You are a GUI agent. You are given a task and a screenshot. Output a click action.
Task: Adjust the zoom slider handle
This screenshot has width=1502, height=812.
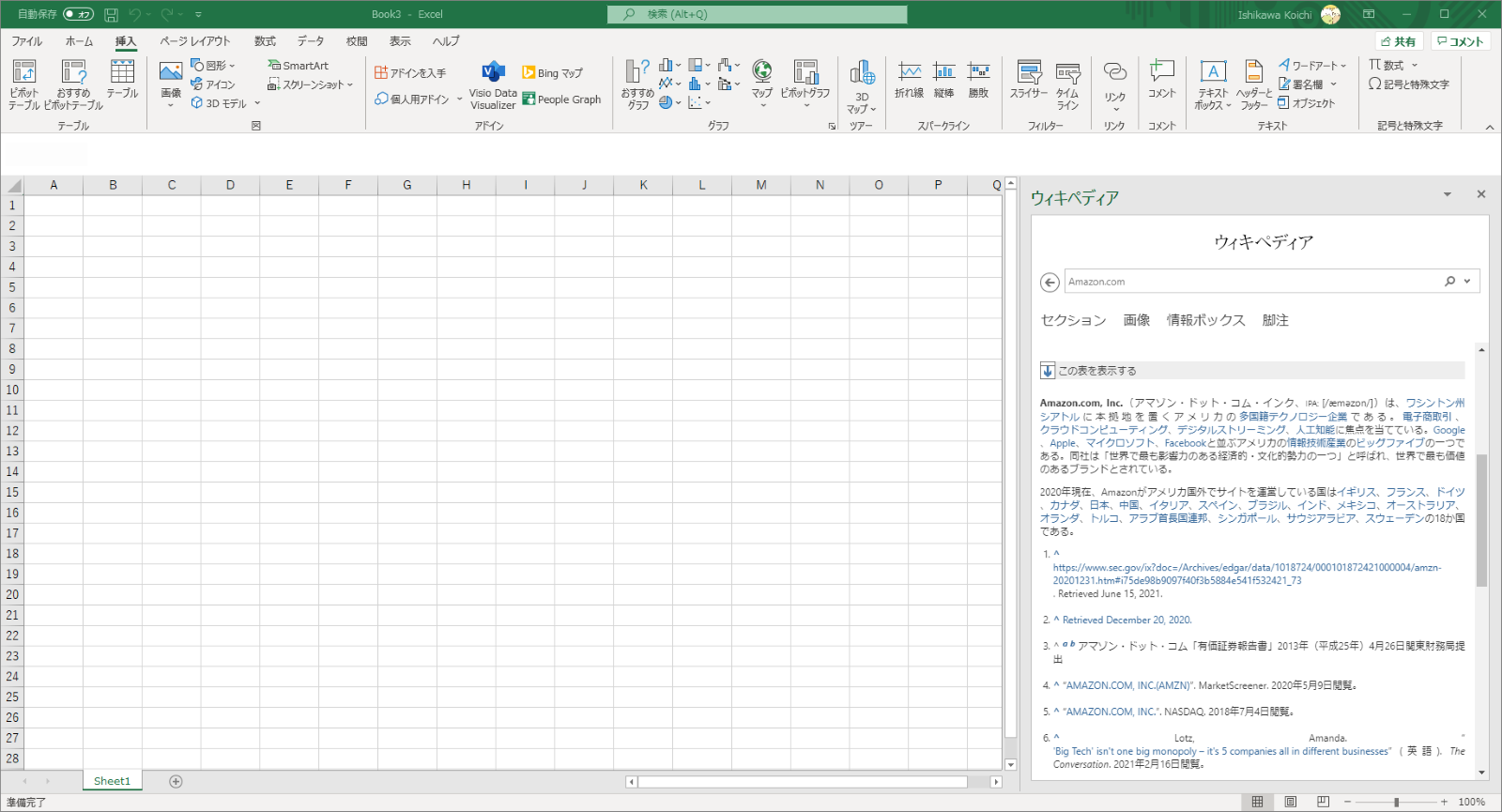[1397, 802]
